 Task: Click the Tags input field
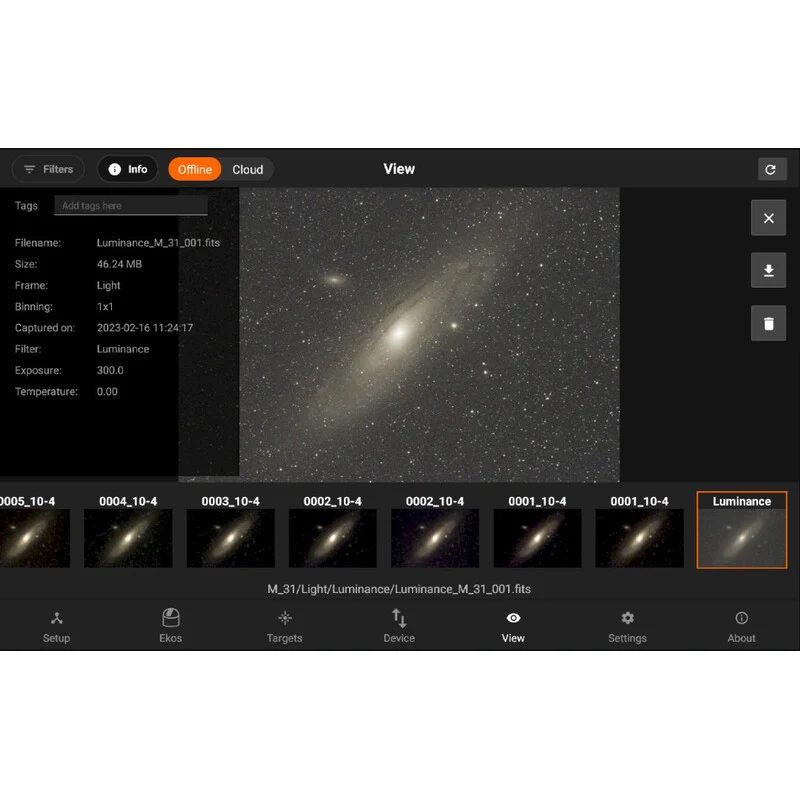click(x=131, y=206)
